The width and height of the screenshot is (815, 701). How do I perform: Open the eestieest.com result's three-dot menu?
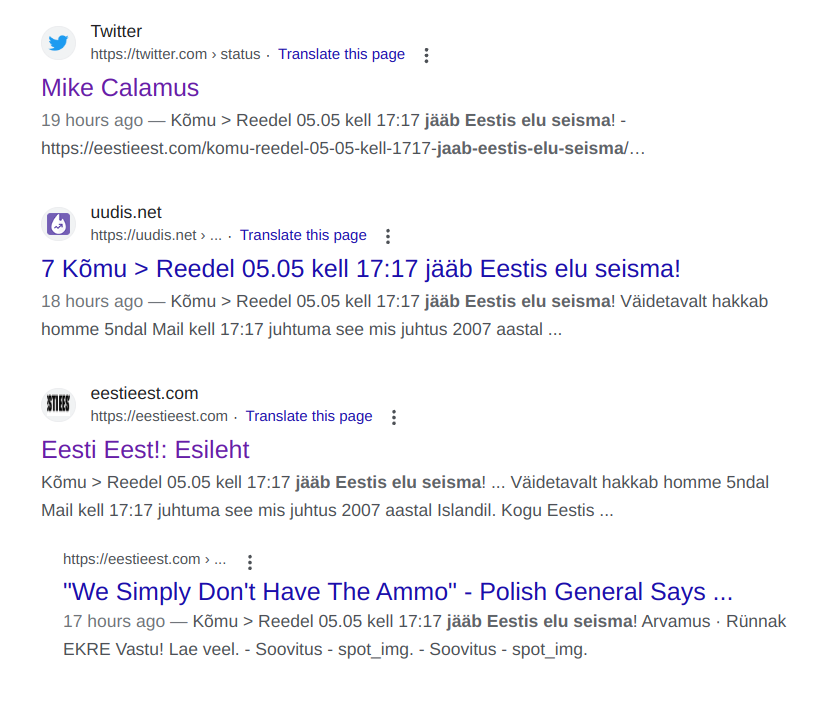point(394,417)
